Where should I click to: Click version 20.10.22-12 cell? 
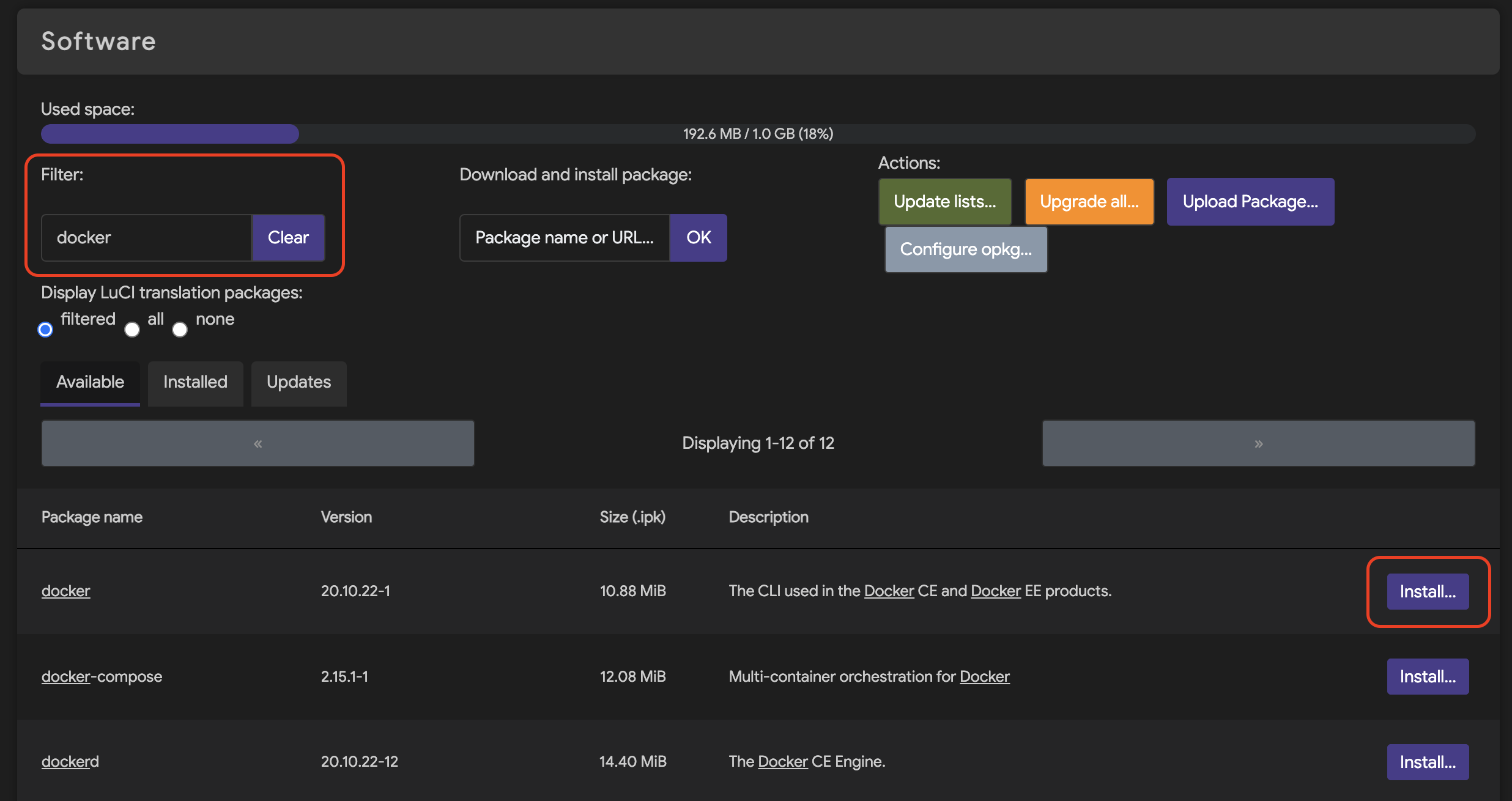(360, 761)
